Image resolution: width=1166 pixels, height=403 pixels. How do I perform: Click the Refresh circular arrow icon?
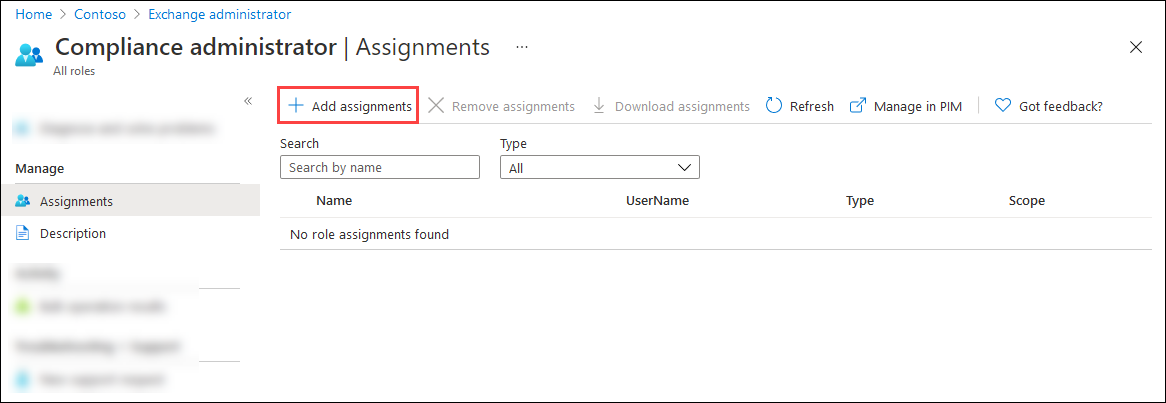[774, 106]
